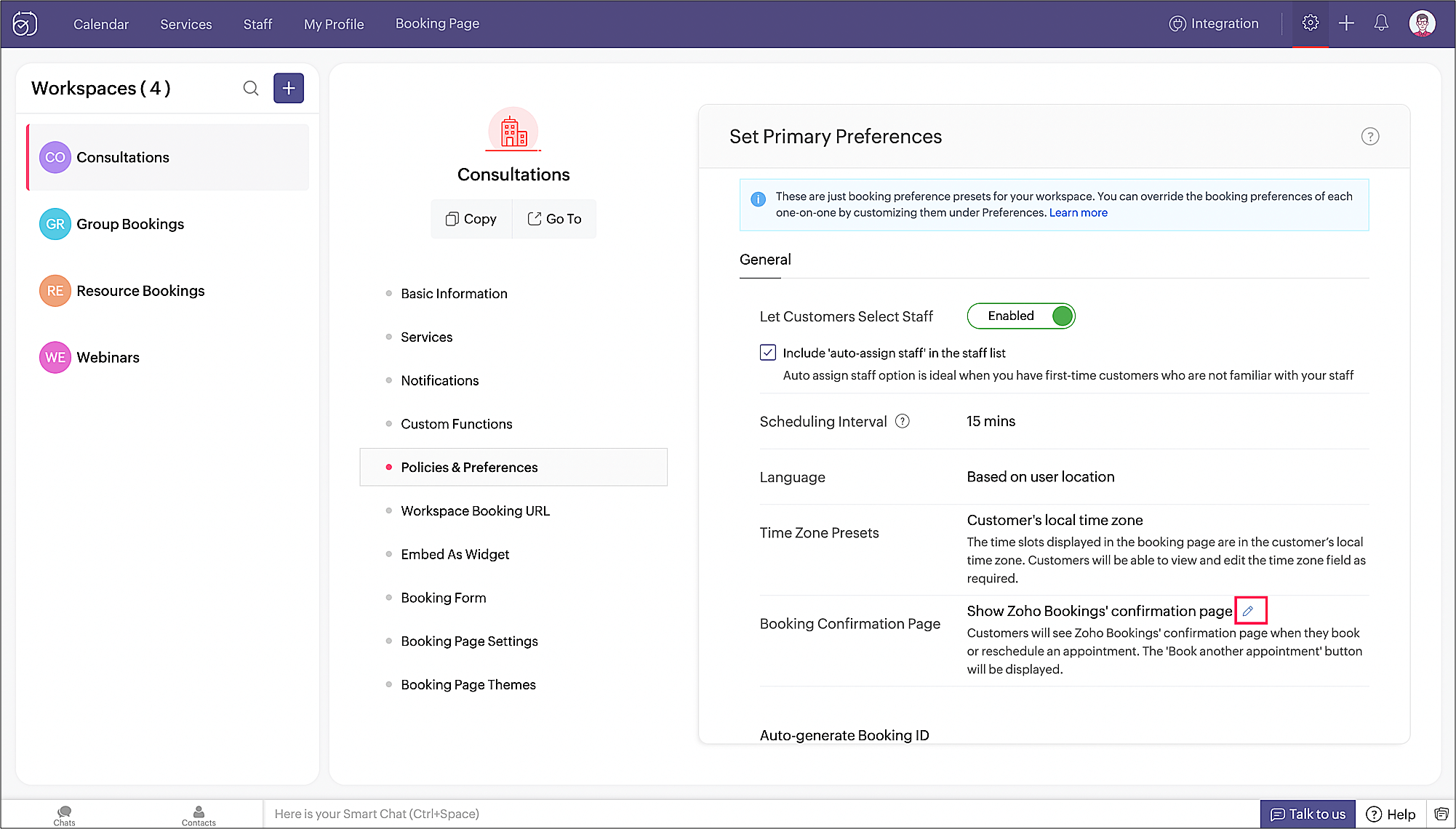The image size is (1456, 829).
Task: Open Services in top navigation
Action: coord(186,24)
